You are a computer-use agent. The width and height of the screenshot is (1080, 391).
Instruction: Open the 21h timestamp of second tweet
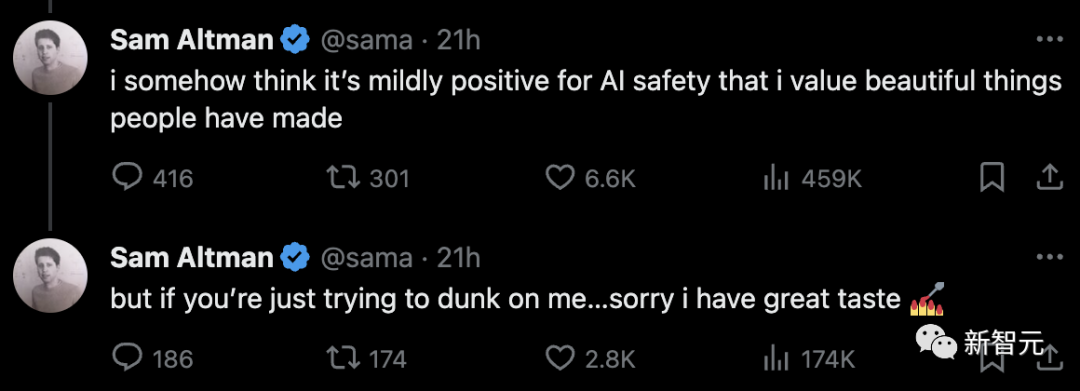click(459, 257)
